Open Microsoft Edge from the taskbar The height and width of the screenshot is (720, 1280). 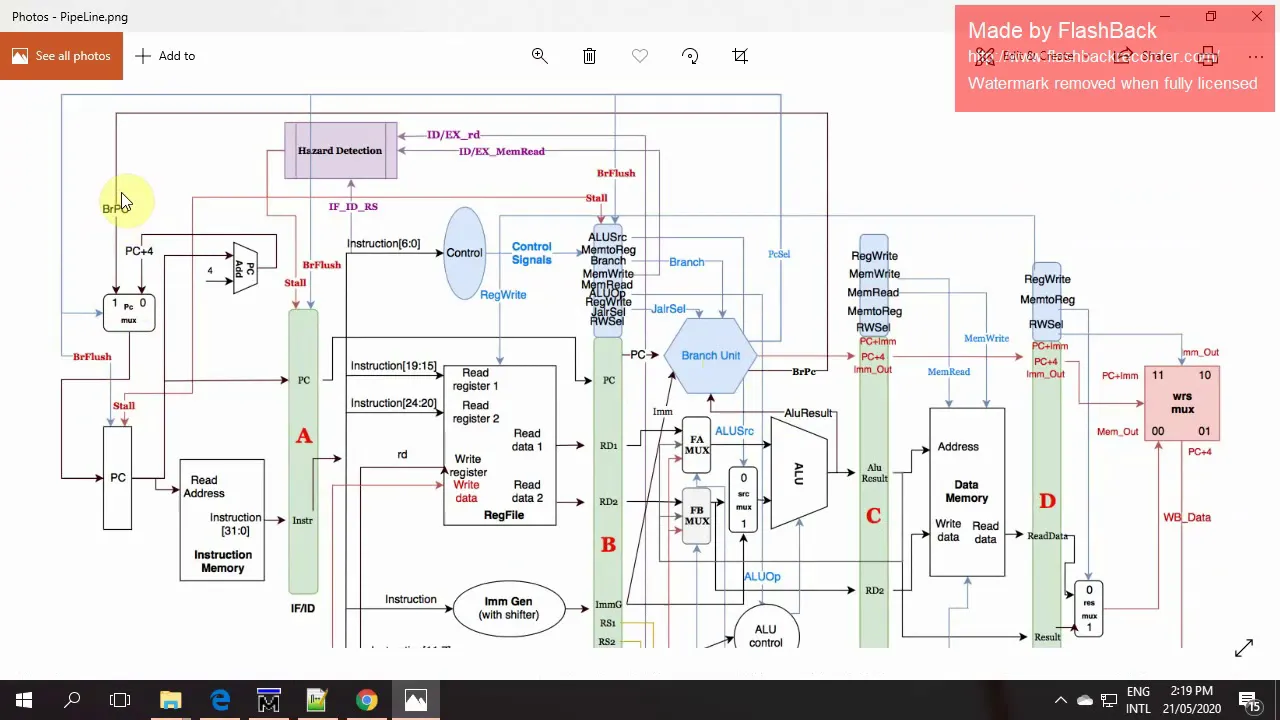[x=220, y=700]
